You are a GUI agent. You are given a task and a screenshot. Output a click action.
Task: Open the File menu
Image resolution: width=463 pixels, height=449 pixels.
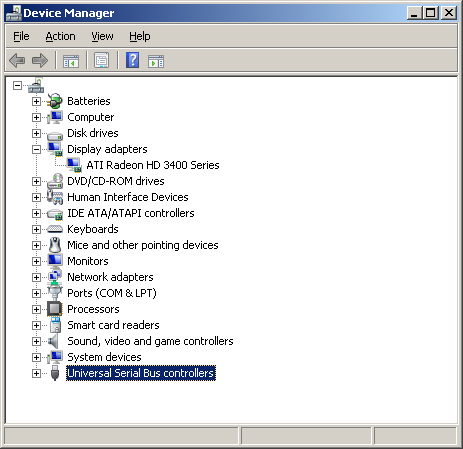[x=21, y=36]
